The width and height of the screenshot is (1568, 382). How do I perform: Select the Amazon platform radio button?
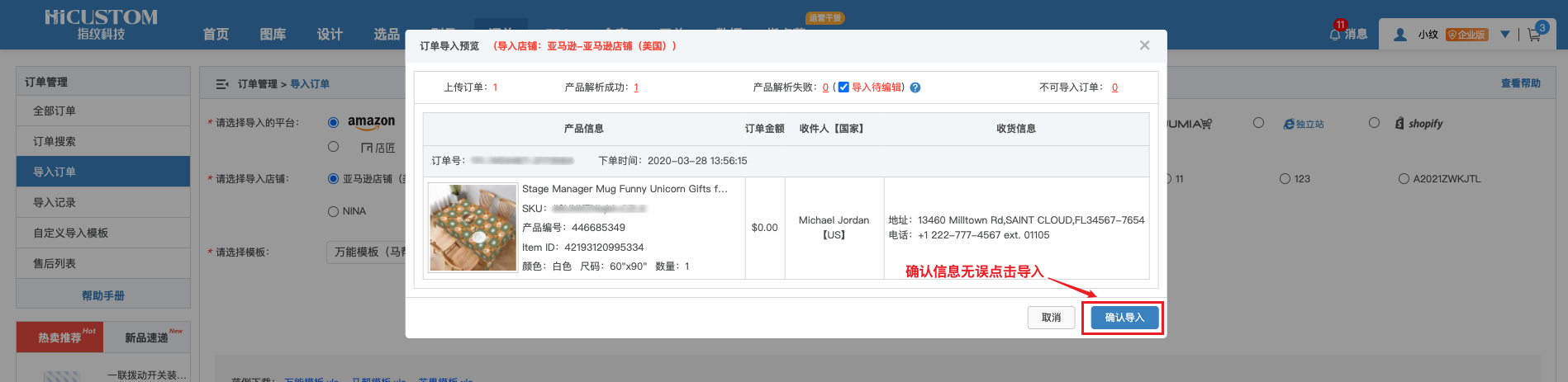point(334,123)
